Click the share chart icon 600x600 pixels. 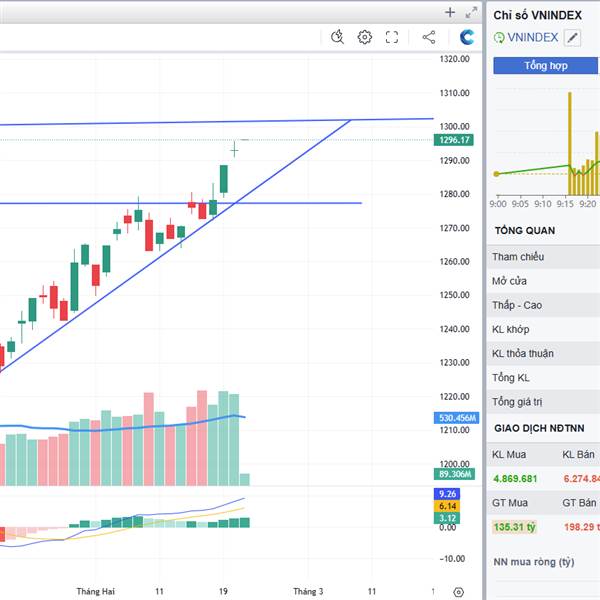click(x=429, y=37)
